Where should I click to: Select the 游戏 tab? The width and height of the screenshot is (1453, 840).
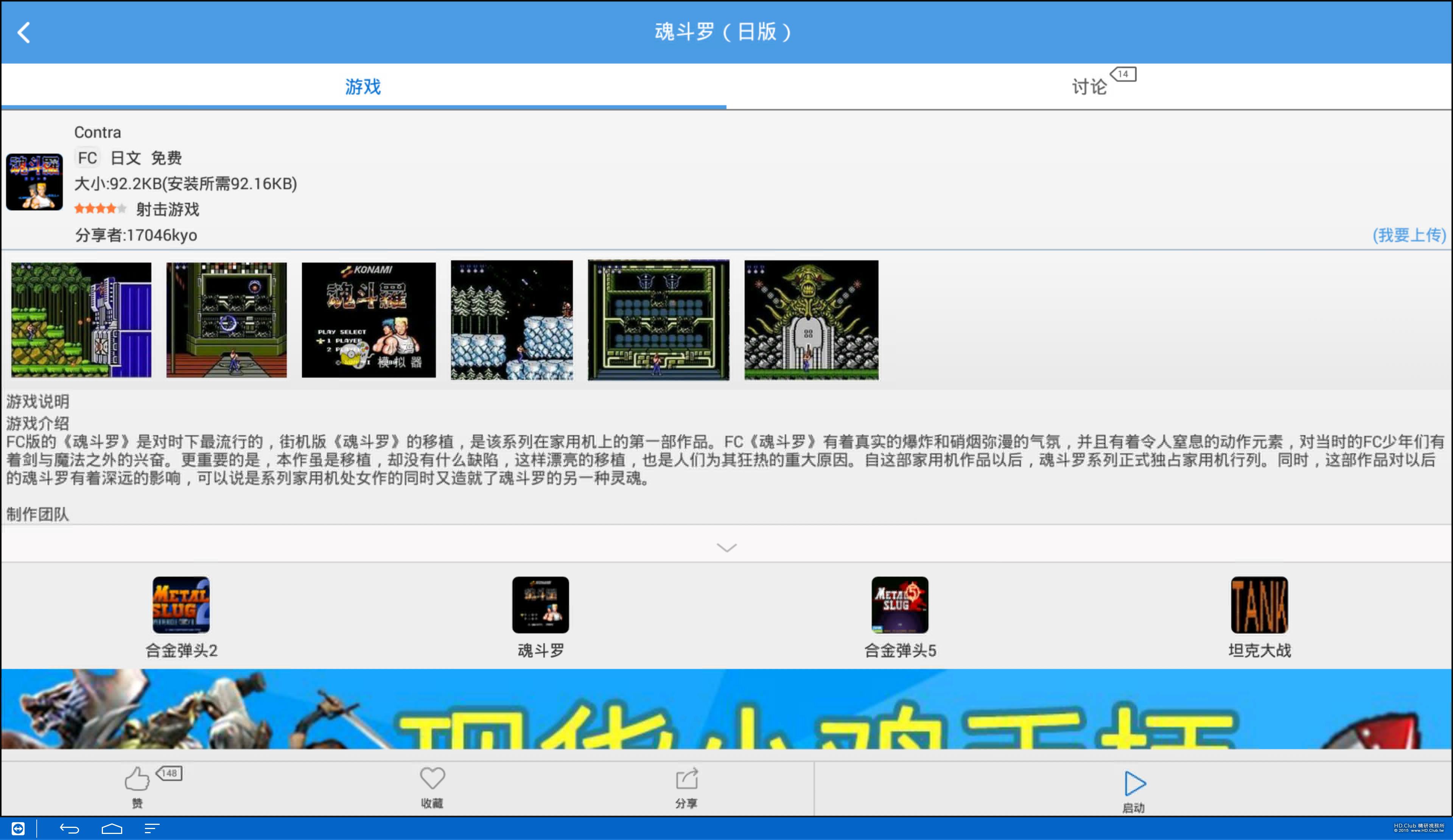pyautogui.click(x=362, y=87)
